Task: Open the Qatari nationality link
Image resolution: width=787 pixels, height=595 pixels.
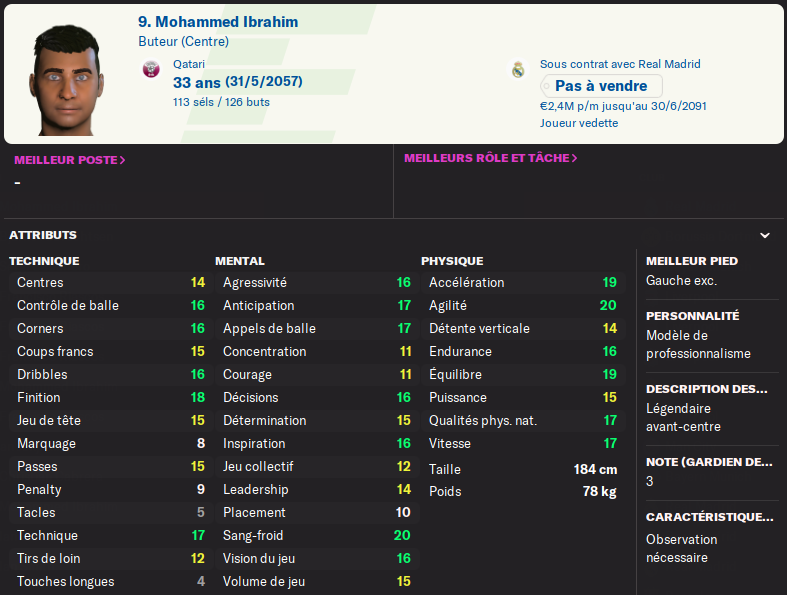Action: point(189,64)
